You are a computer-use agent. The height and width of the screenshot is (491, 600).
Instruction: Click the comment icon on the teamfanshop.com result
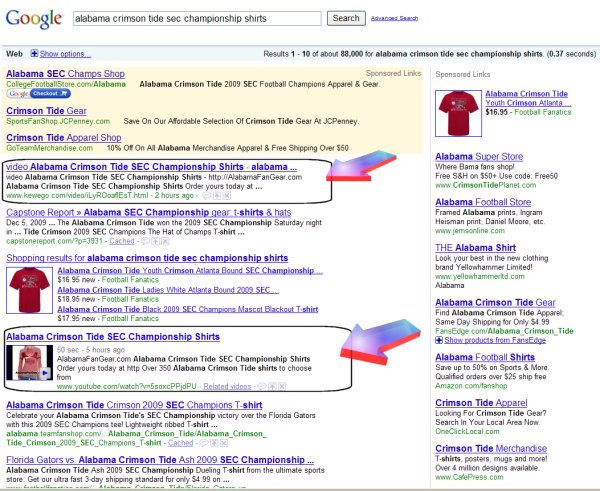(204, 443)
